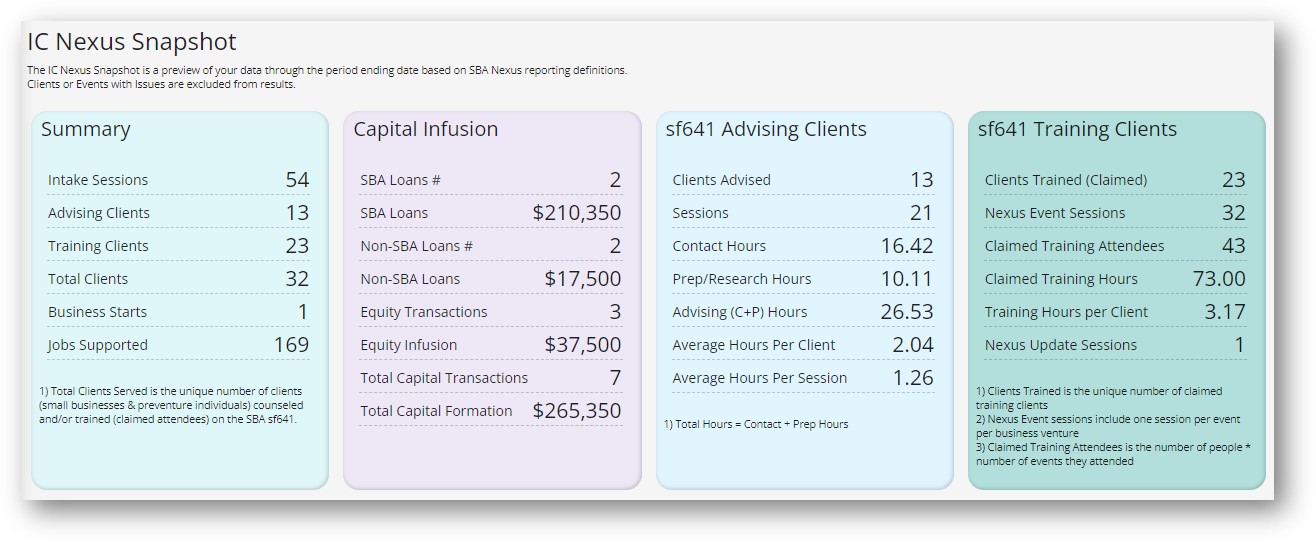Click the Summary card title

coord(86,129)
